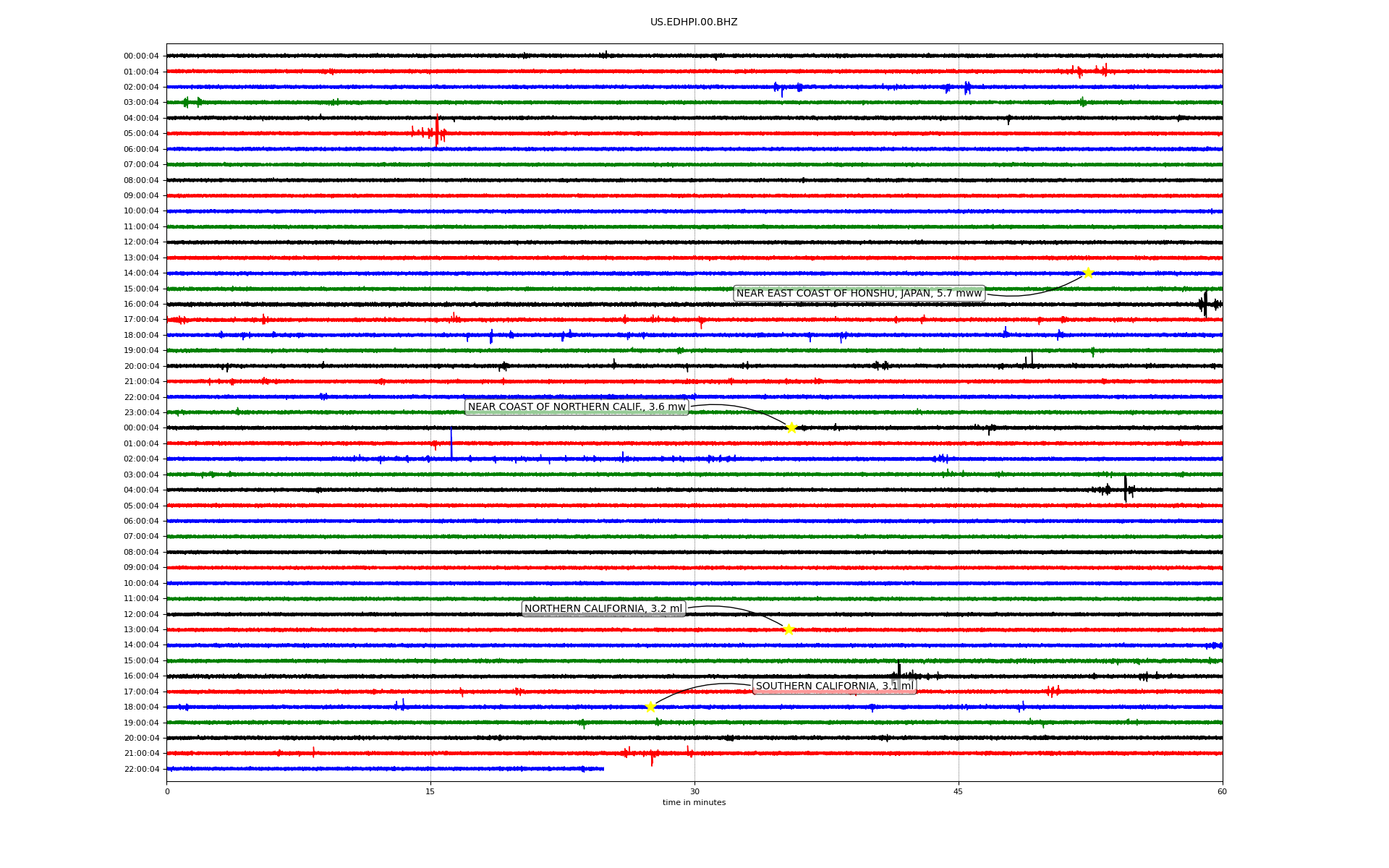1389x868 pixels.
Task: Select the Northern California 3.2 ml label
Action: coord(603,609)
